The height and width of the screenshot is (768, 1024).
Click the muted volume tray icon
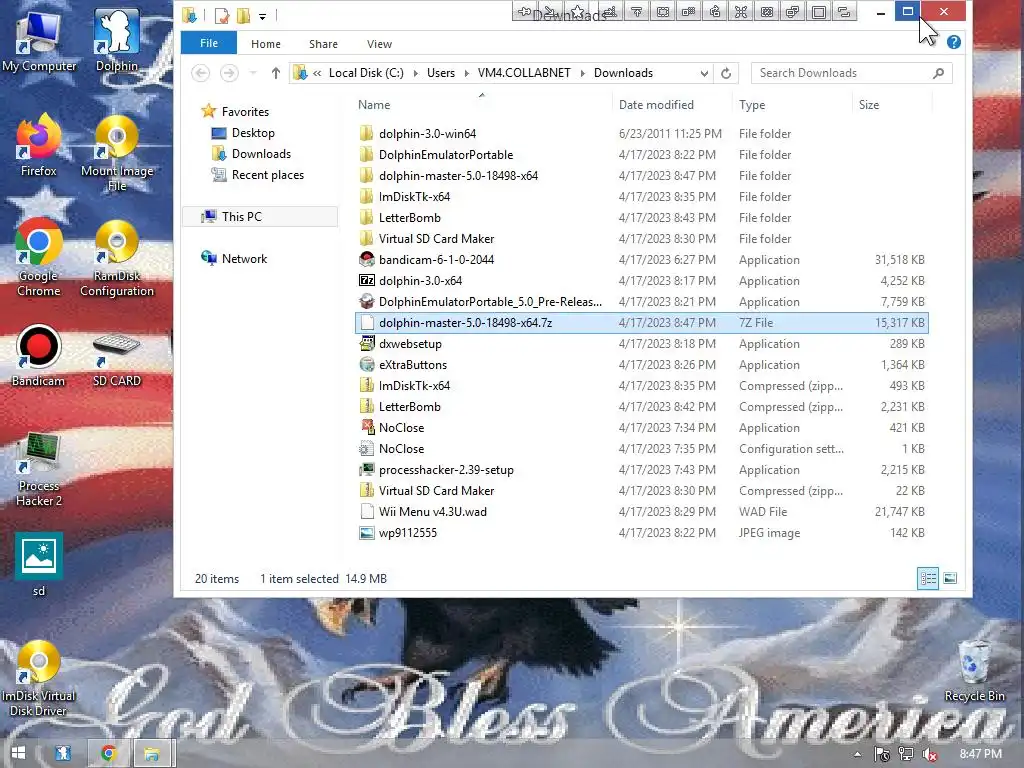point(930,754)
